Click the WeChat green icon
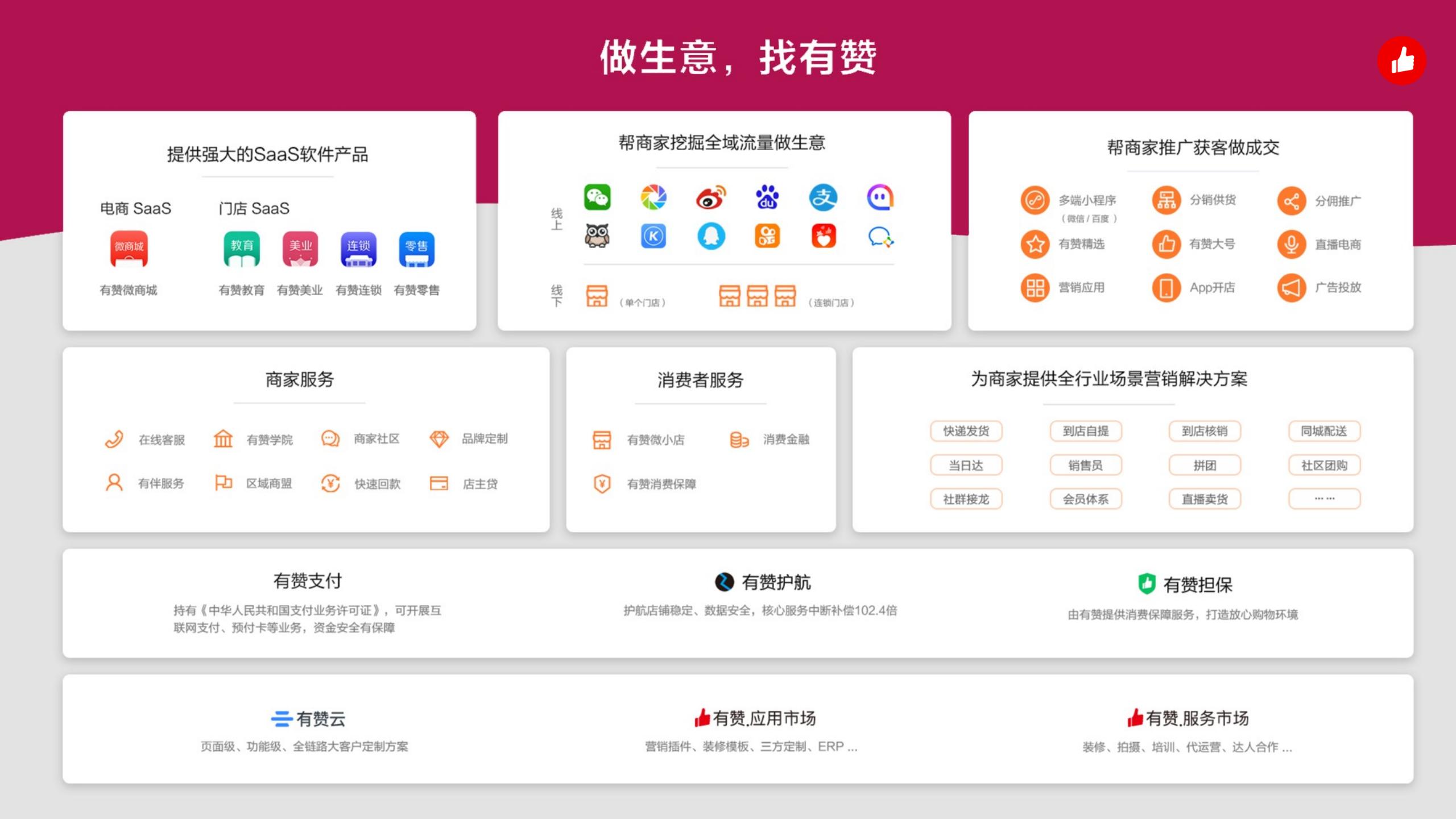The height and width of the screenshot is (819, 1456). [x=597, y=197]
